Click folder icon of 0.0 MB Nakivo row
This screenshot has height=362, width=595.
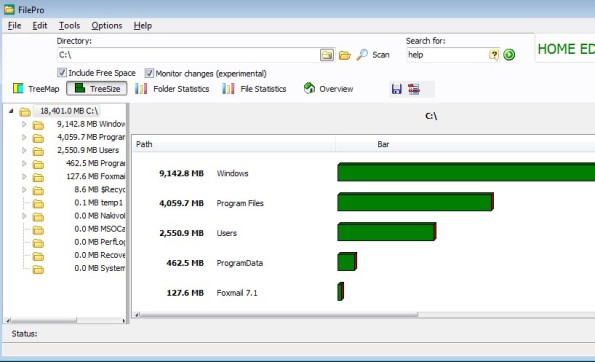38,217
